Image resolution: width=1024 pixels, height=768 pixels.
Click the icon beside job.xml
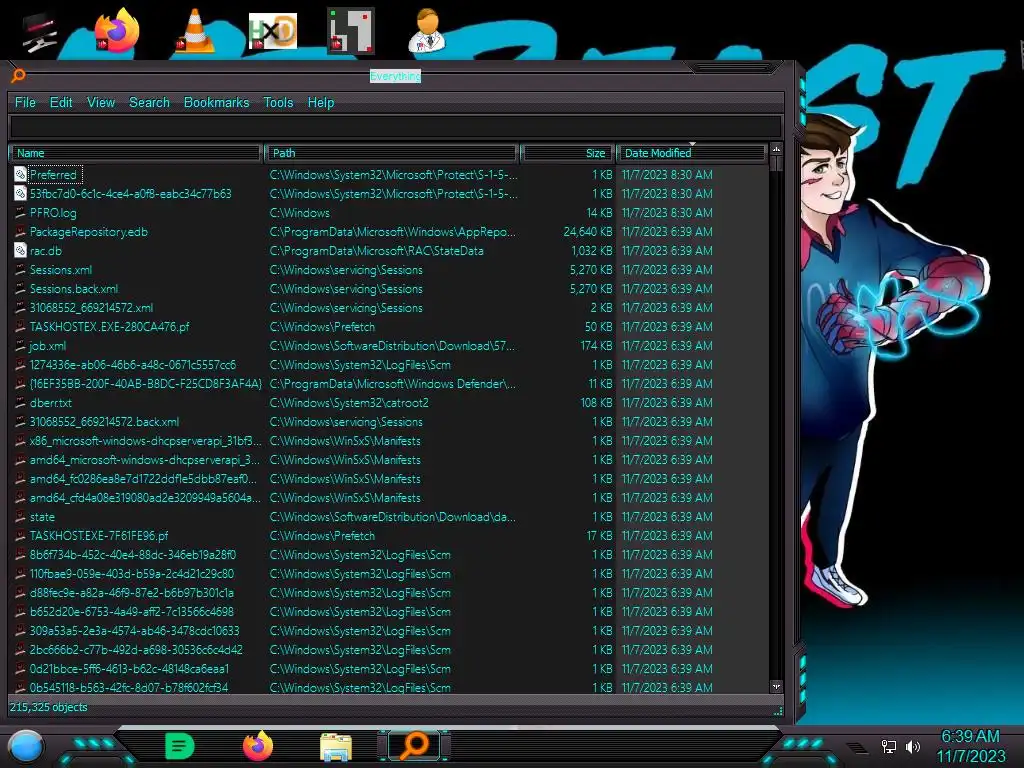pos(20,345)
